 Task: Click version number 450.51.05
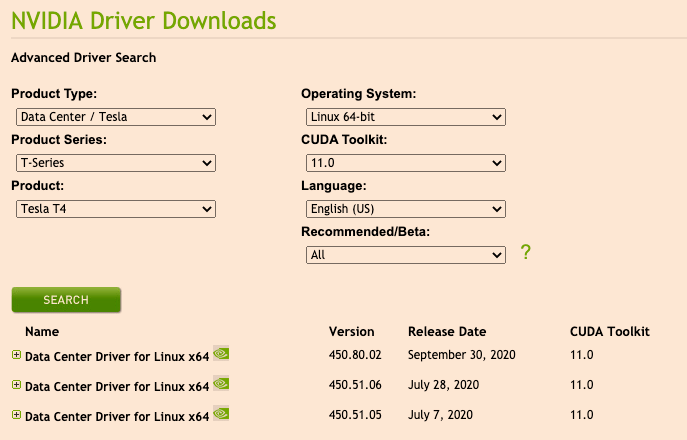[355, 415]
